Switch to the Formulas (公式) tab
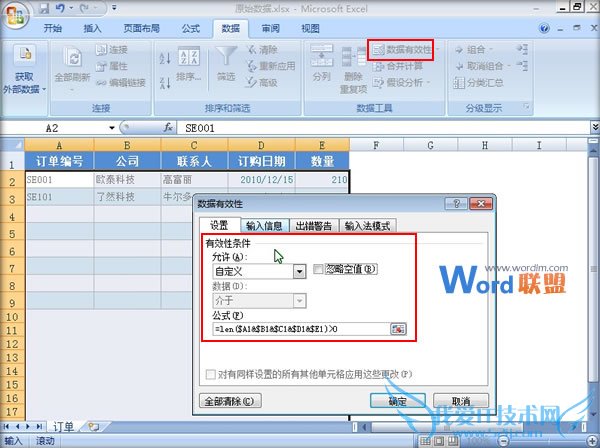 (191, 28)
